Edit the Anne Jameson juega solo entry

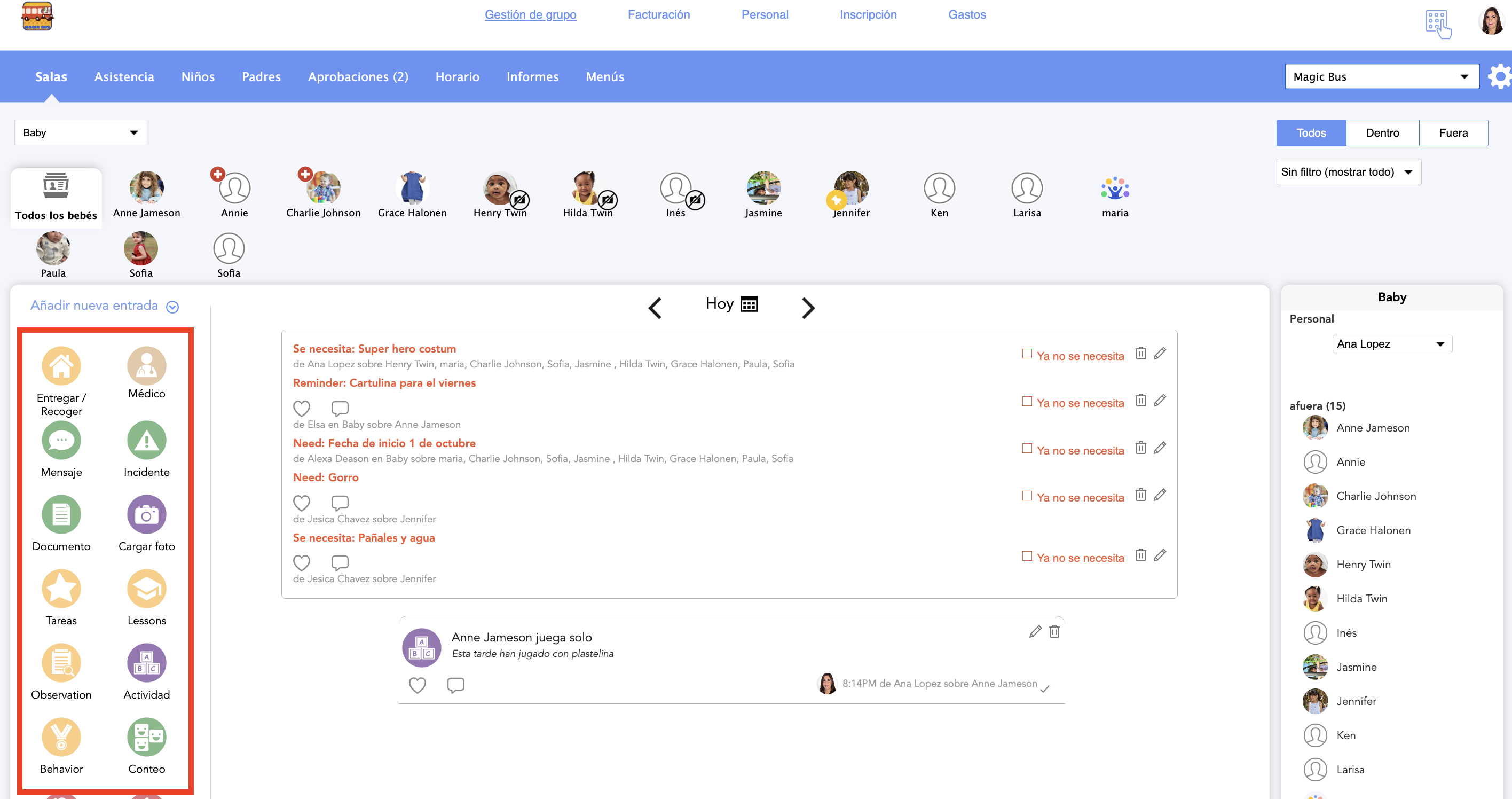pyautogui.click(x=1035, y=632)
